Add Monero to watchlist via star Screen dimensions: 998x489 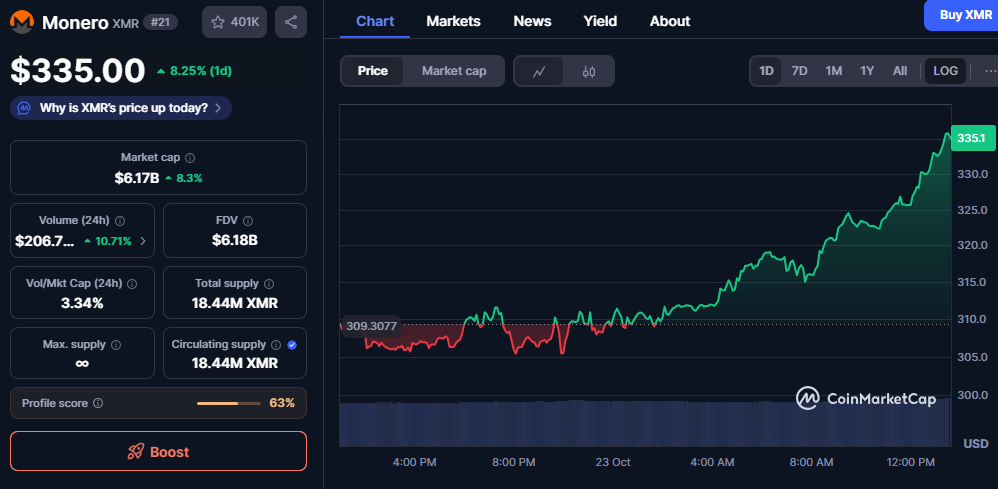(233, 22)
